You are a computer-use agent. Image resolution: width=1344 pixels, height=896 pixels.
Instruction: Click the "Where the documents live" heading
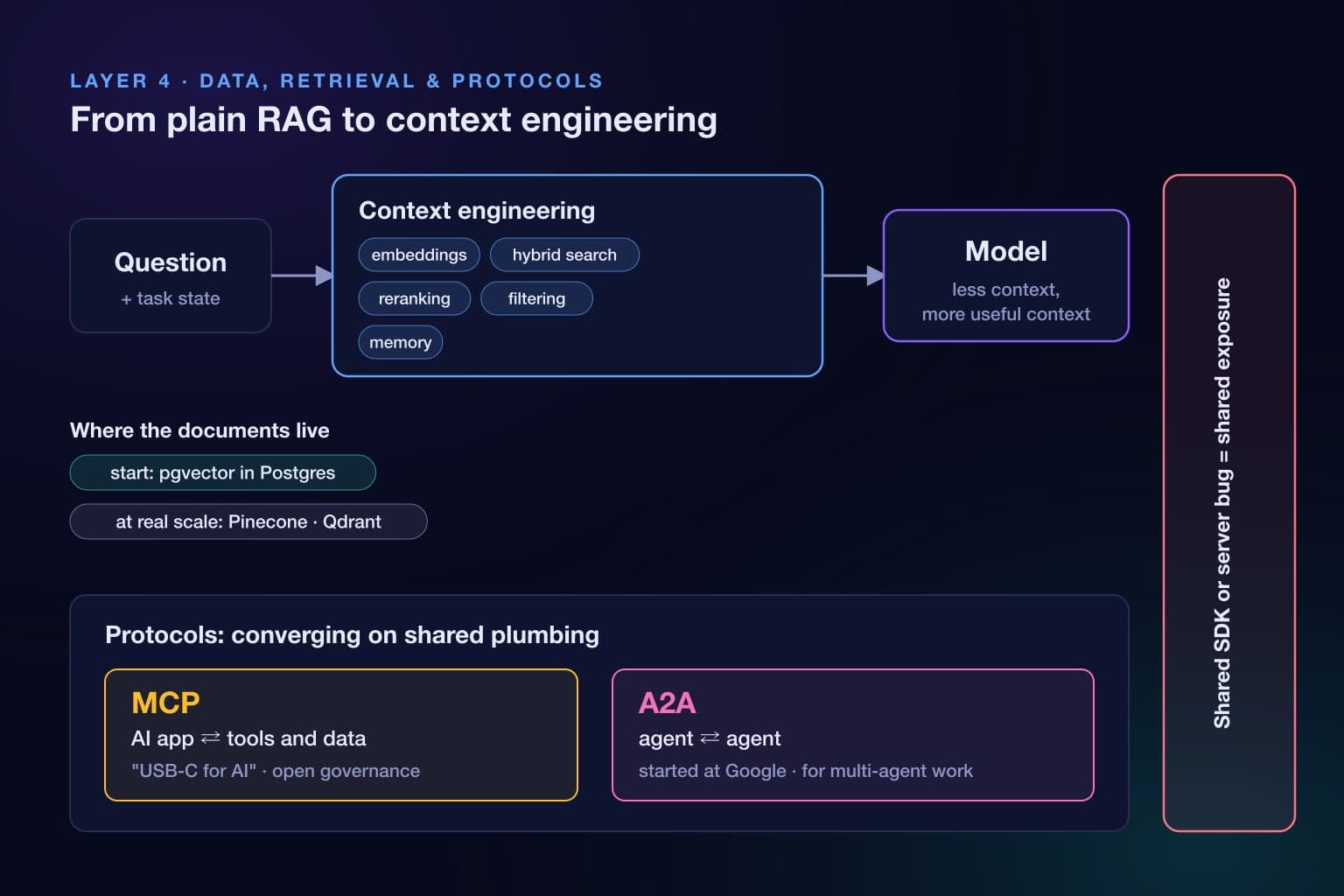199,430
